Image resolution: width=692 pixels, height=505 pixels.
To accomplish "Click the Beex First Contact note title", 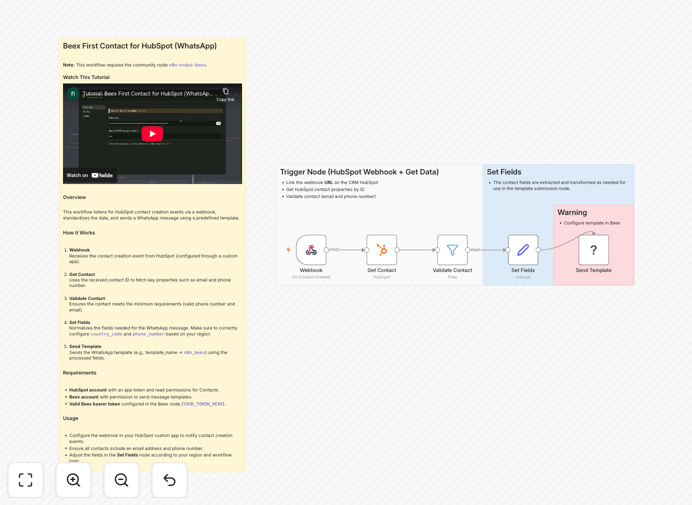I will [139, 46].
